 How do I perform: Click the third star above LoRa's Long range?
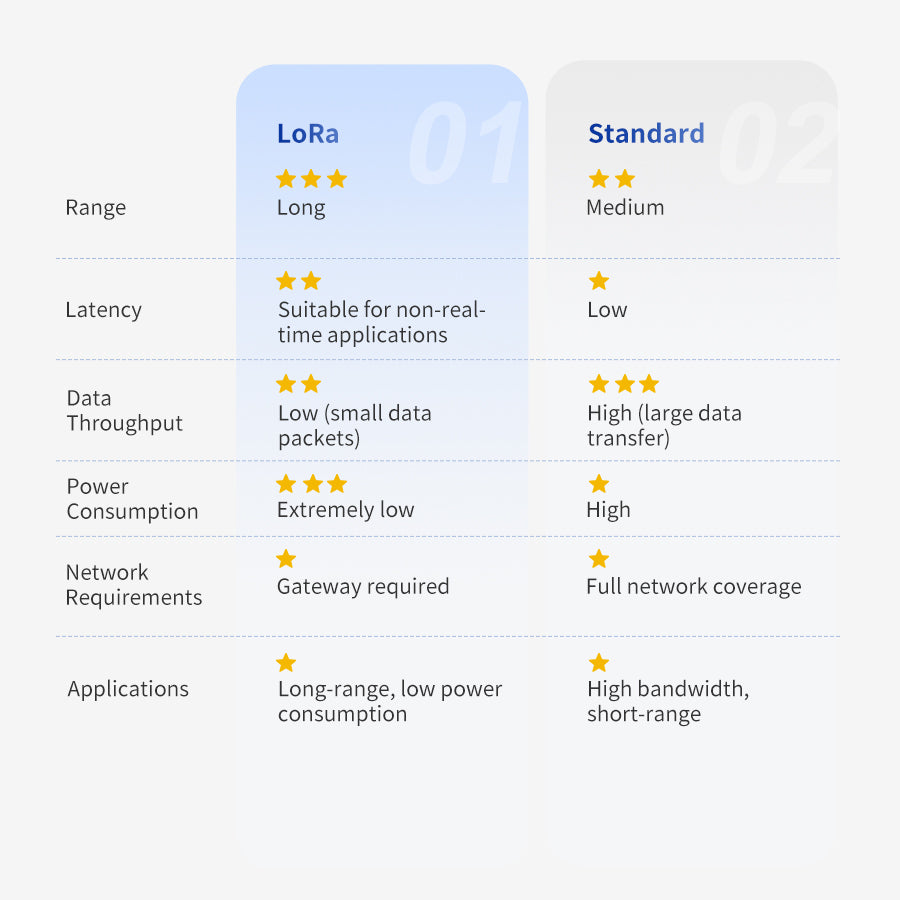click(337, 179)
